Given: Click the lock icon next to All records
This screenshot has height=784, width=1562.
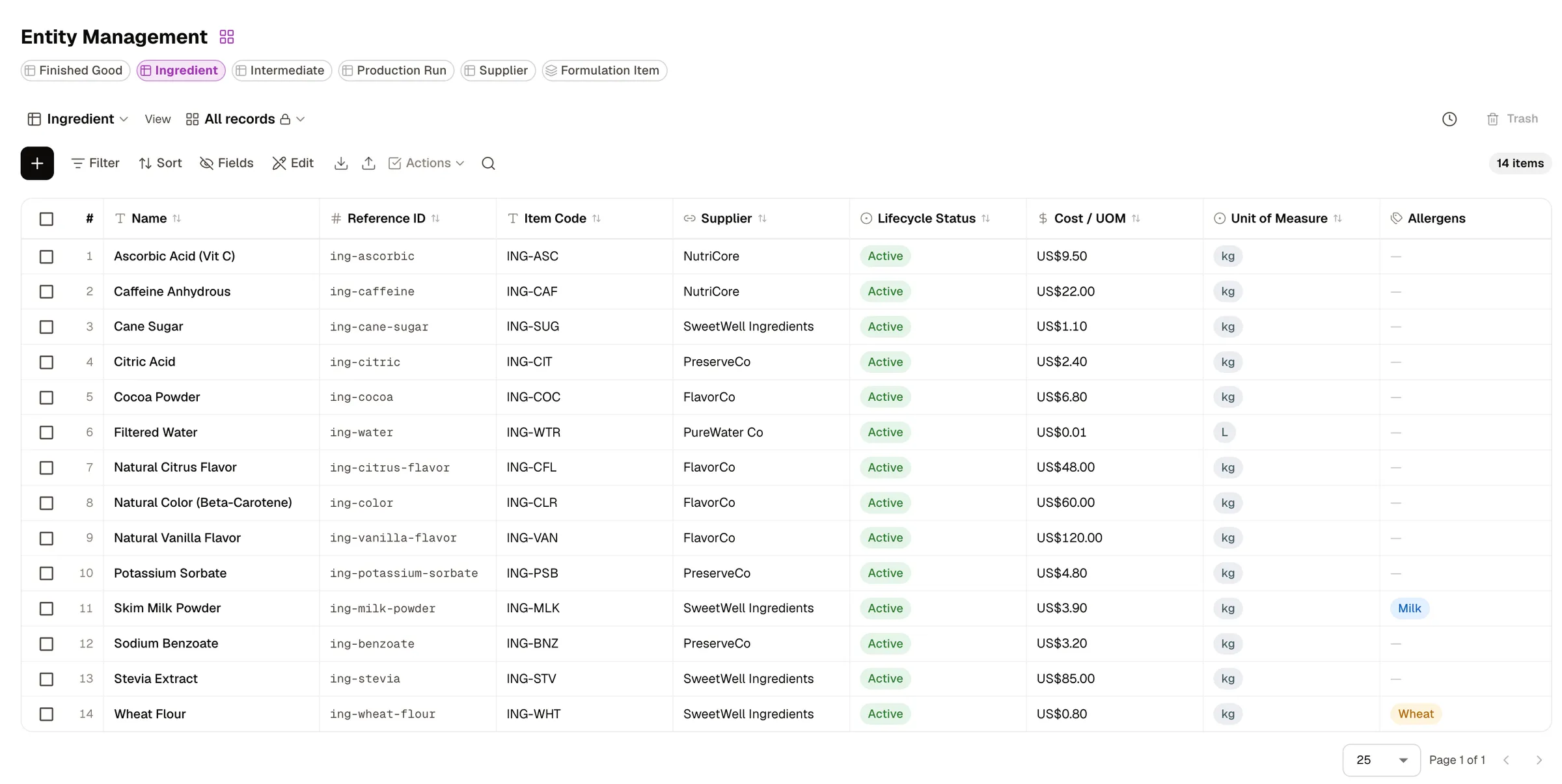Looking at the screenshot, I should (285, 119).
